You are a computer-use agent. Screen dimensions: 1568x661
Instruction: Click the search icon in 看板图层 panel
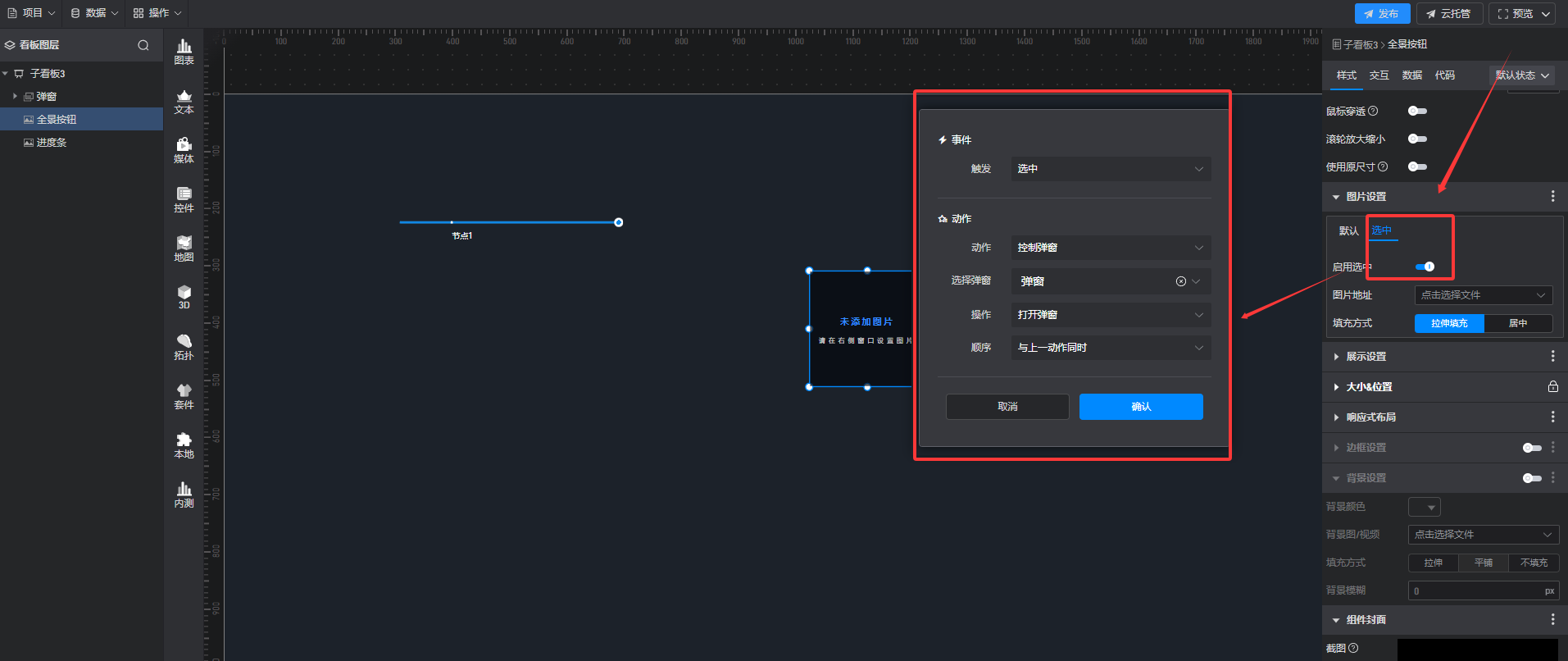[143, 45]
